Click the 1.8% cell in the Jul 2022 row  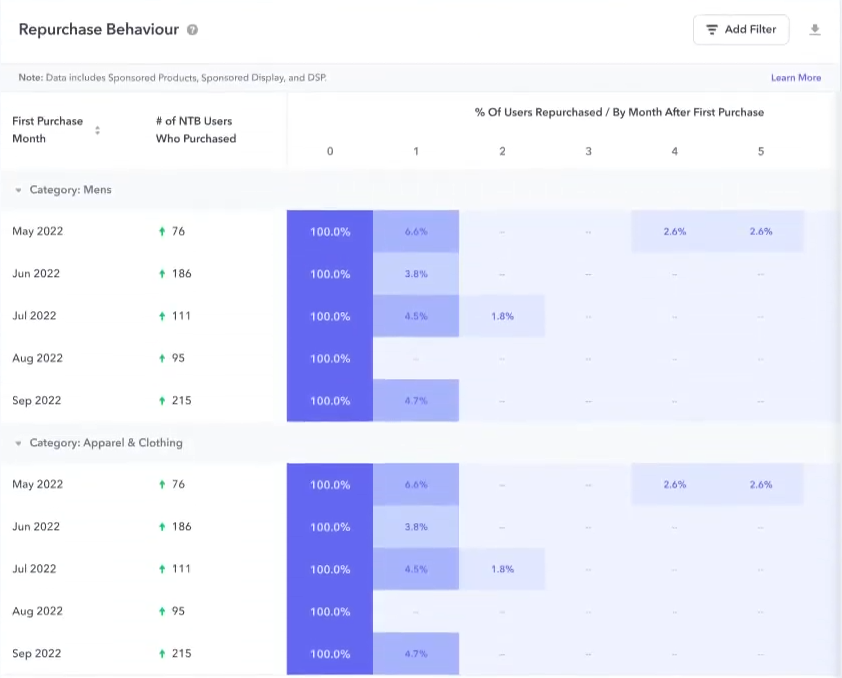pos(502,316)
